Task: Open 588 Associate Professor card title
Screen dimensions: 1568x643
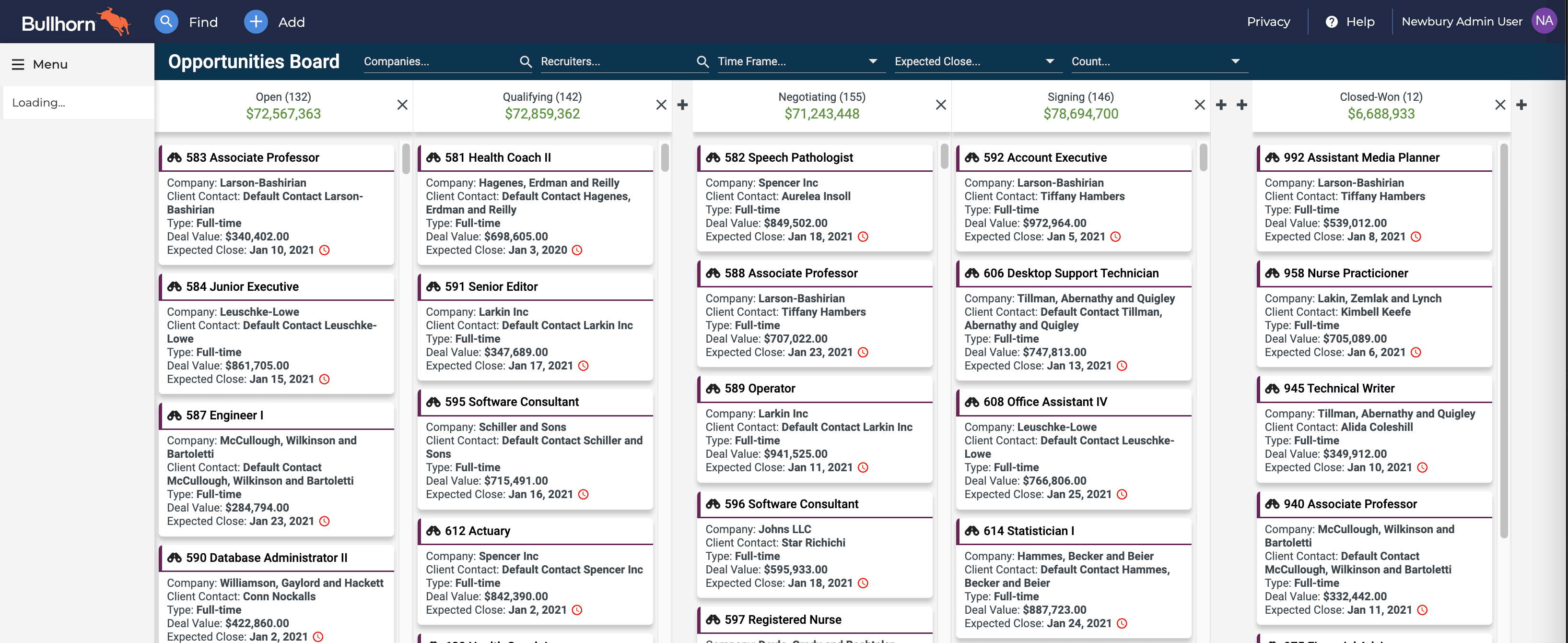Action: [x=791, y=274]
